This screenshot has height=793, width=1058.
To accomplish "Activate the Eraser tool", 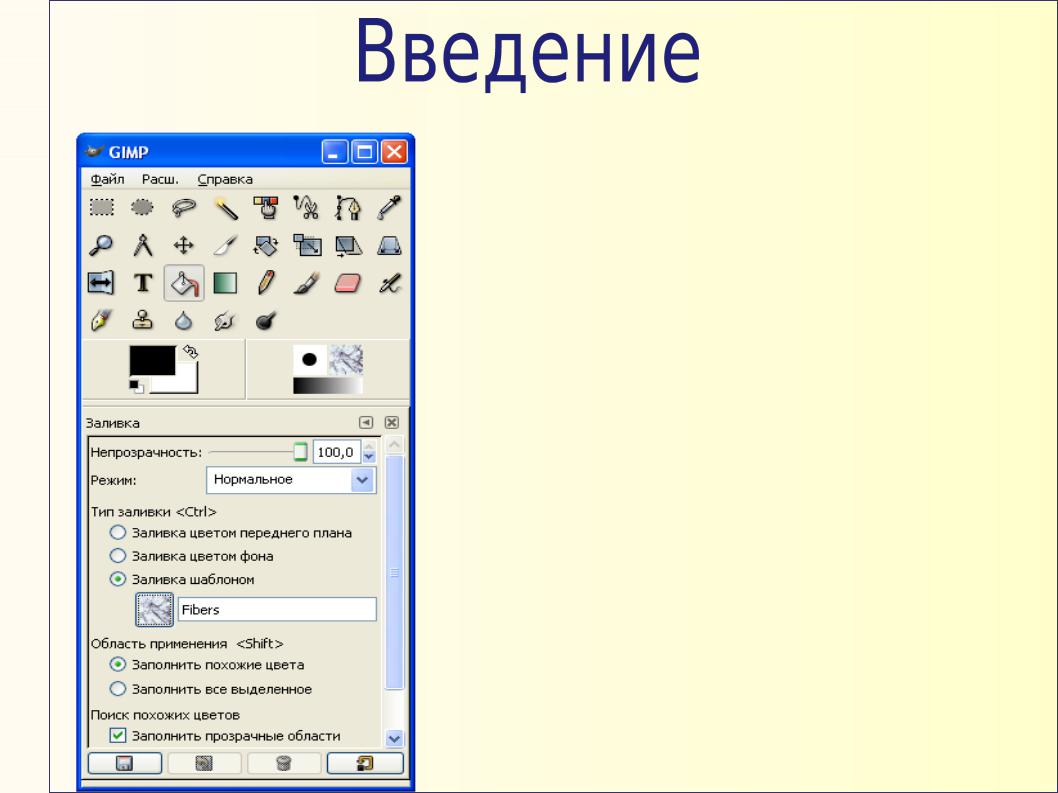I will click(x=348, y=283).
